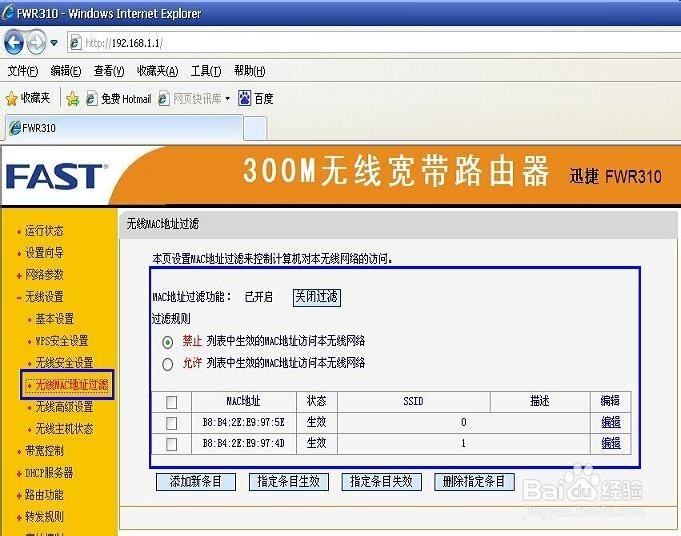The height and width of the screenshot is (536, 681).
Task: Click the MAC address B8:B4:2E:B9:97:4D cell
Action: coord(244,443)
